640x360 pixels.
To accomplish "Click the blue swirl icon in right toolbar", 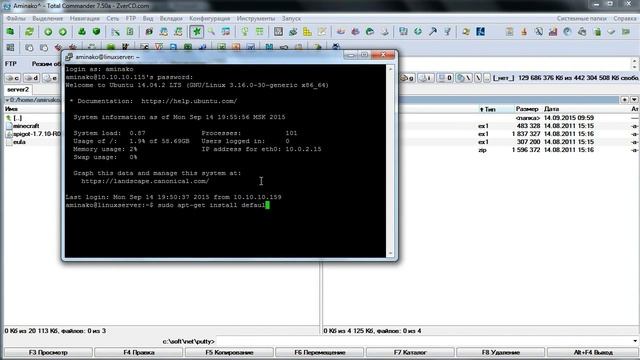I will pos(567,32).
